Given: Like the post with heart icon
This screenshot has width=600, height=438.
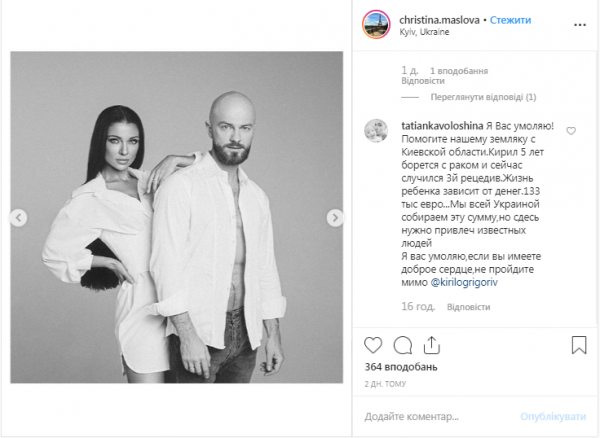Looking at the screenshot, I should [373, 345].
